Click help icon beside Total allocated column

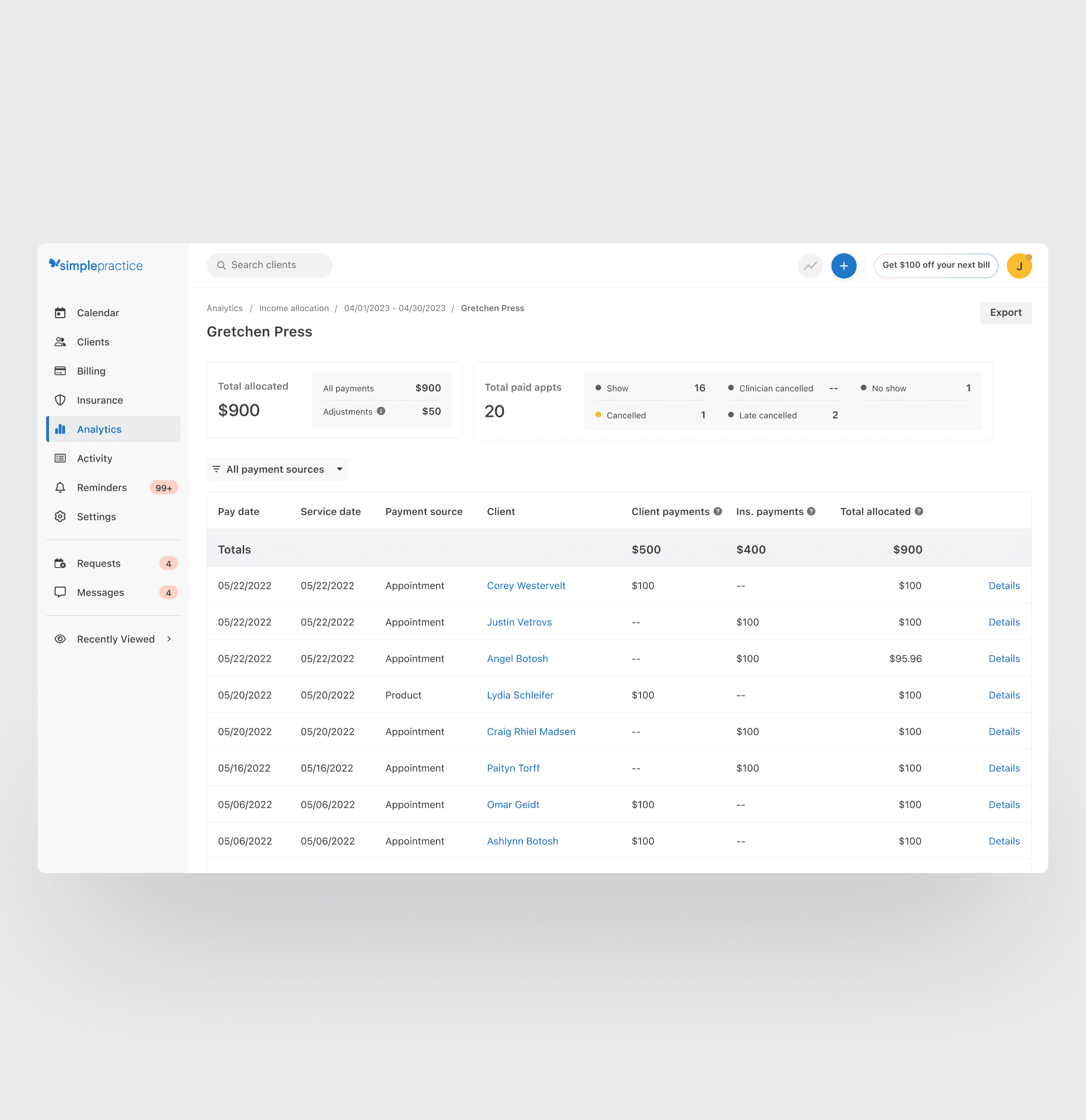[919, 511]
